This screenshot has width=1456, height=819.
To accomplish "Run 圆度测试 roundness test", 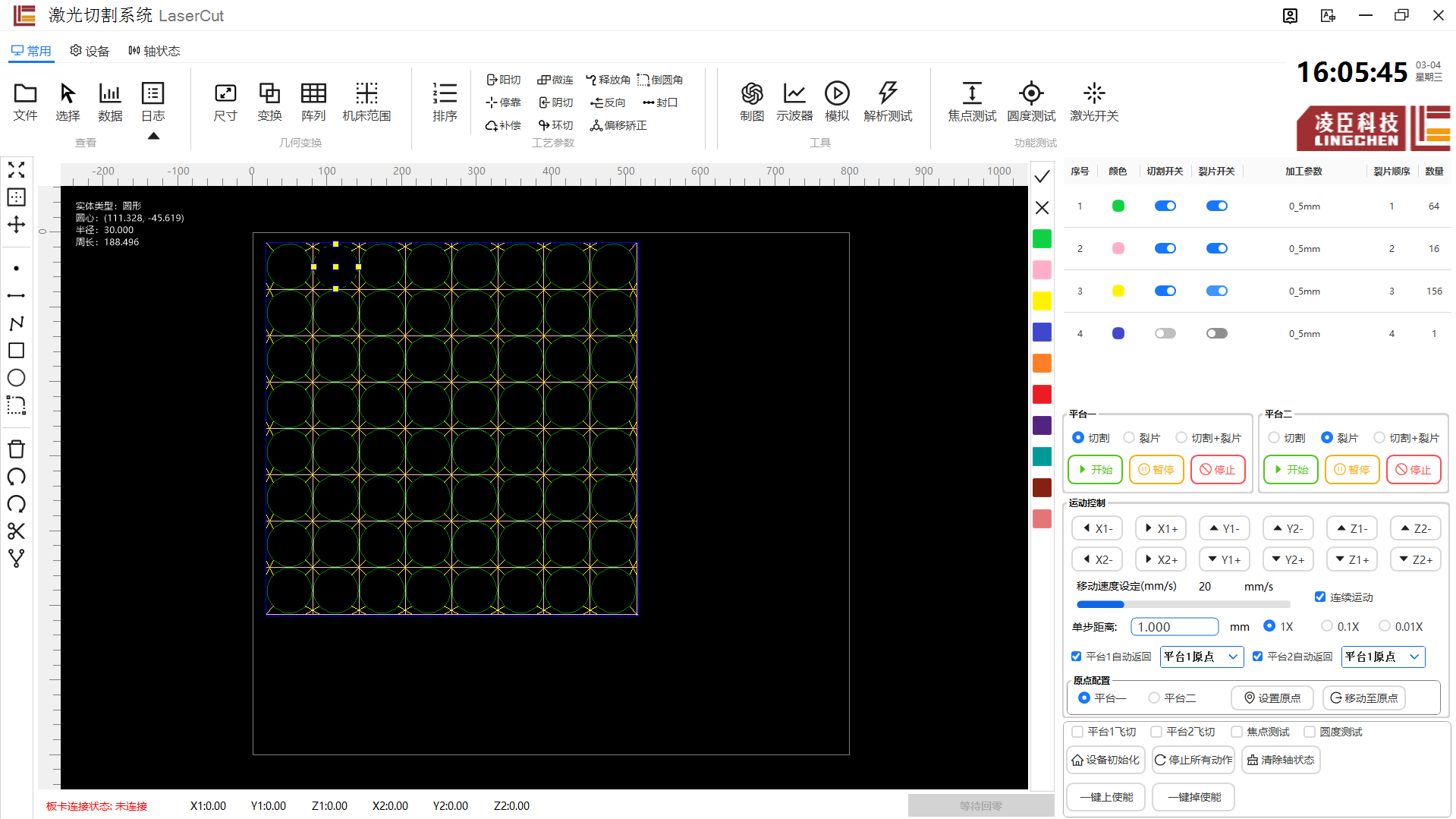I will [1031, 102].
